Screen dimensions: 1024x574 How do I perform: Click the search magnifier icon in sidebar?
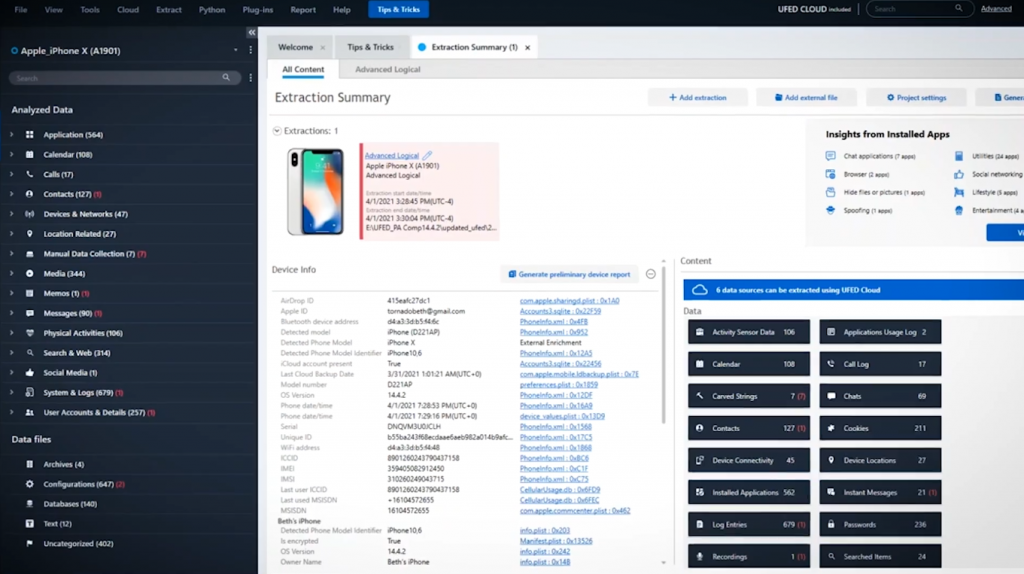click(x=226, y=78)
